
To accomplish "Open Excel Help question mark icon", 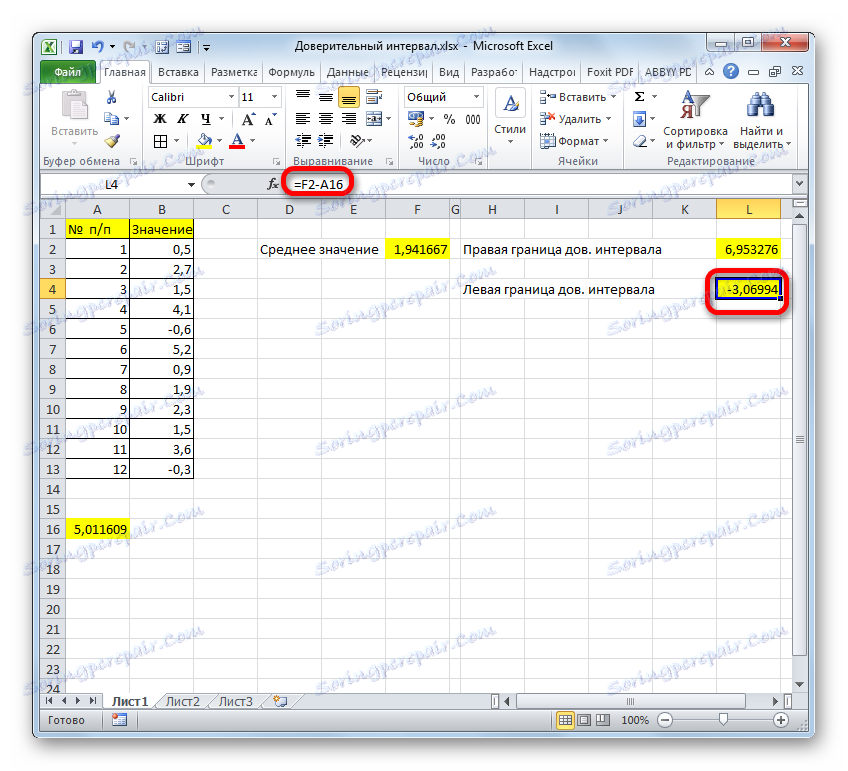I will click(731, 71).
